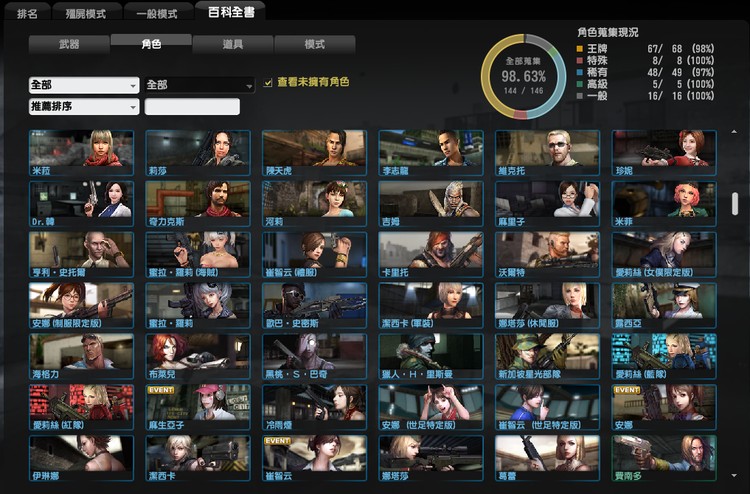Open the 黑桃·S·巴奇 character card

tap(314, 357)
